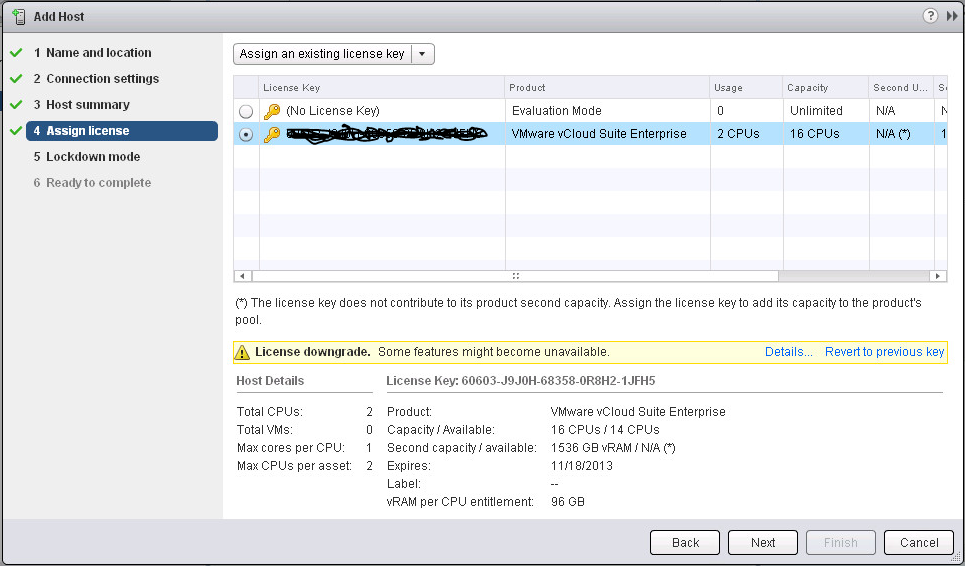Click the License downgrade warning icon
Viewport: 965px width, 566px height.
tap(242, 353)
